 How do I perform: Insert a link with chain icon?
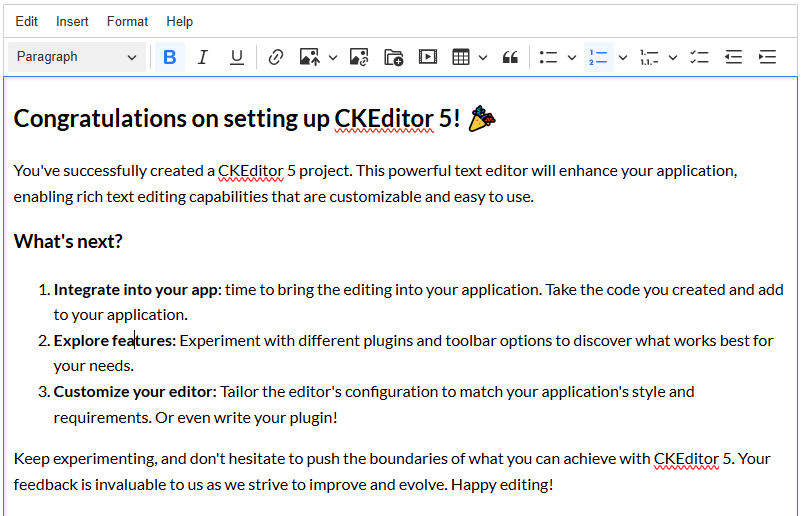[276, 57]
